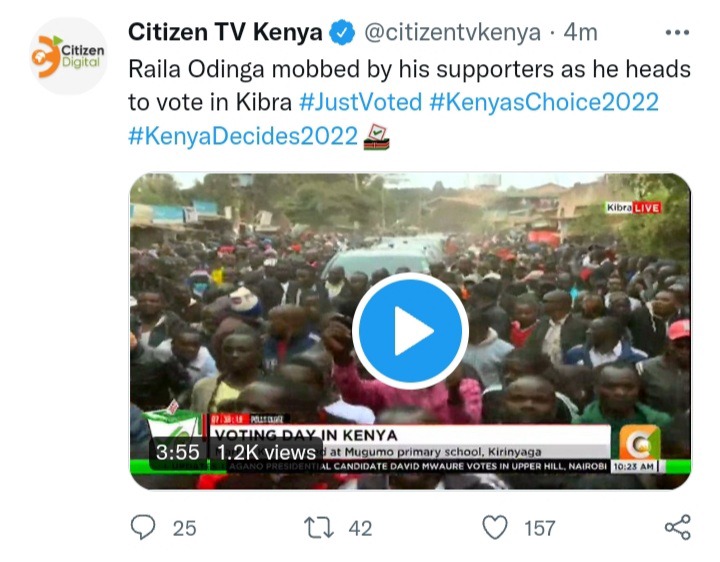The width and height of the screenshot is (720, 562).
Task: Open the #KenyasChoice2022 hashtag link
Action: 544,102
